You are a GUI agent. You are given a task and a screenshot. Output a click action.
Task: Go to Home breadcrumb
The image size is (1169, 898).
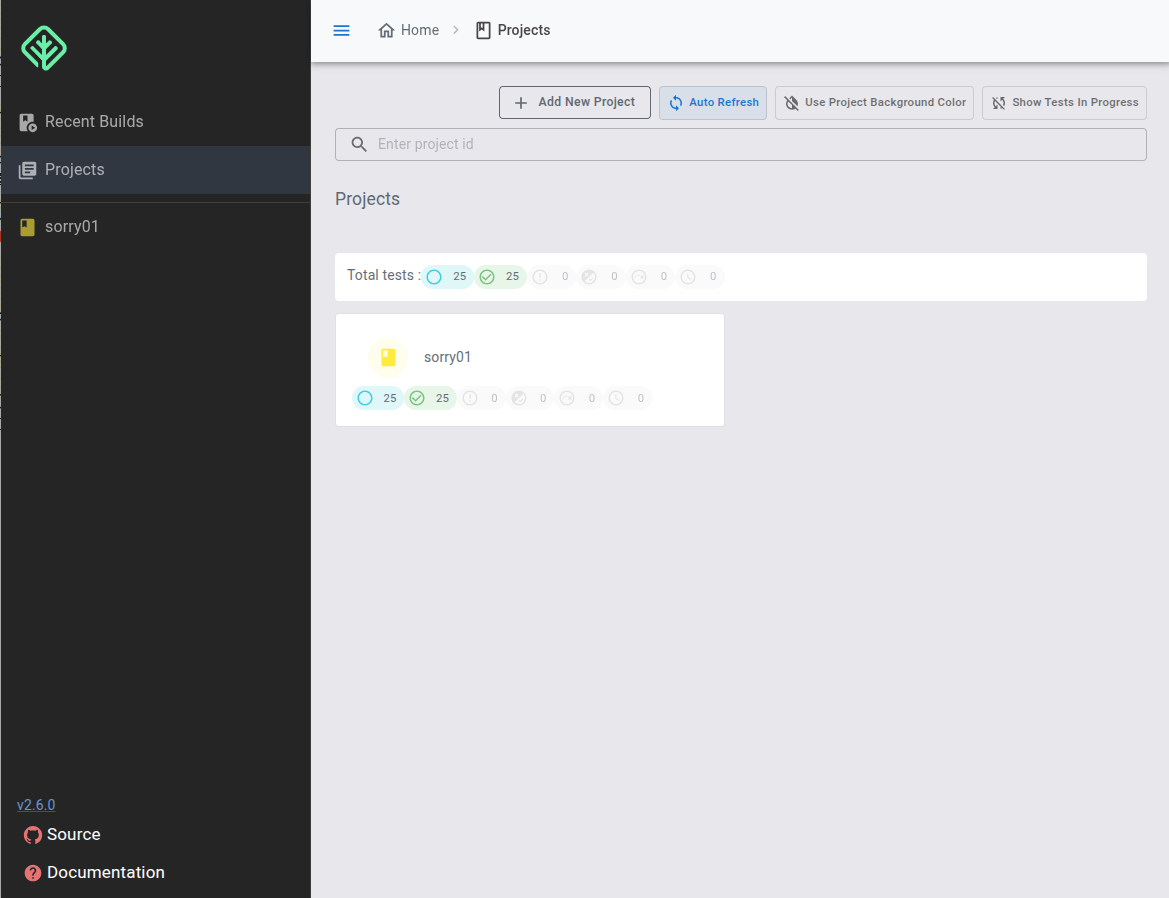[x=409, y=31]
